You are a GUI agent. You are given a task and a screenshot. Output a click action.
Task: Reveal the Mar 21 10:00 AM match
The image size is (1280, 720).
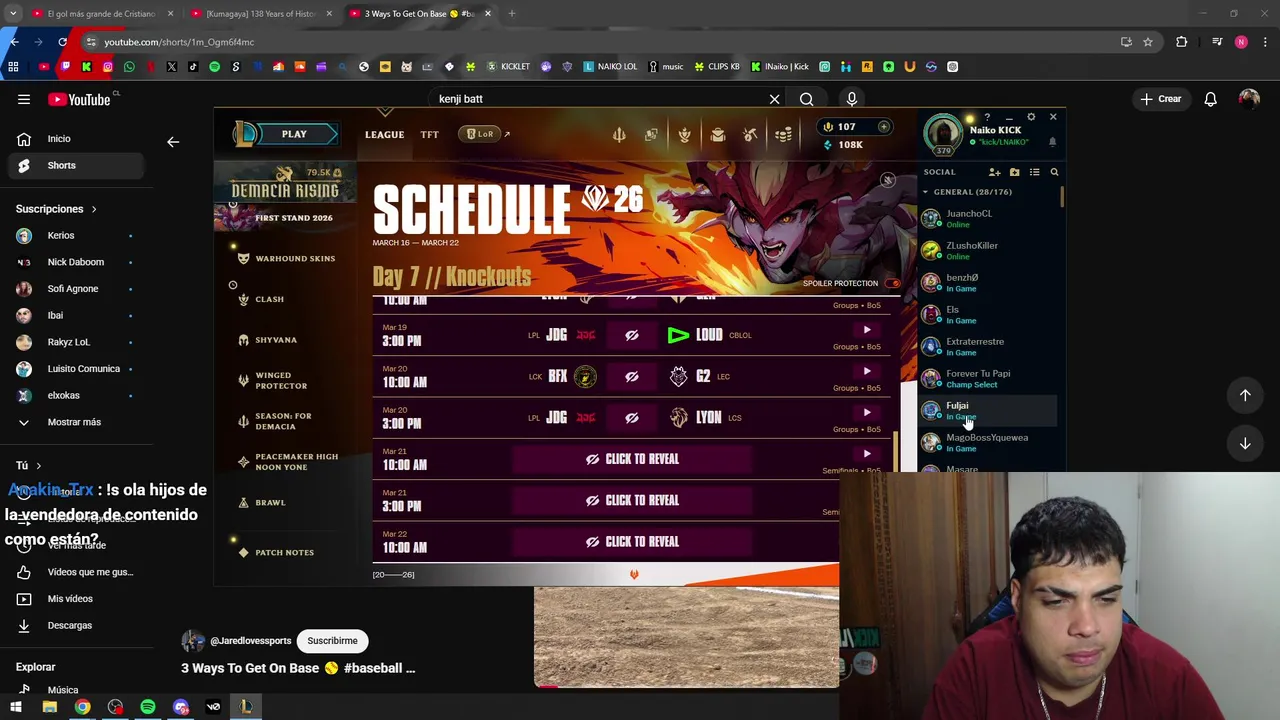[x=632, y=459]
